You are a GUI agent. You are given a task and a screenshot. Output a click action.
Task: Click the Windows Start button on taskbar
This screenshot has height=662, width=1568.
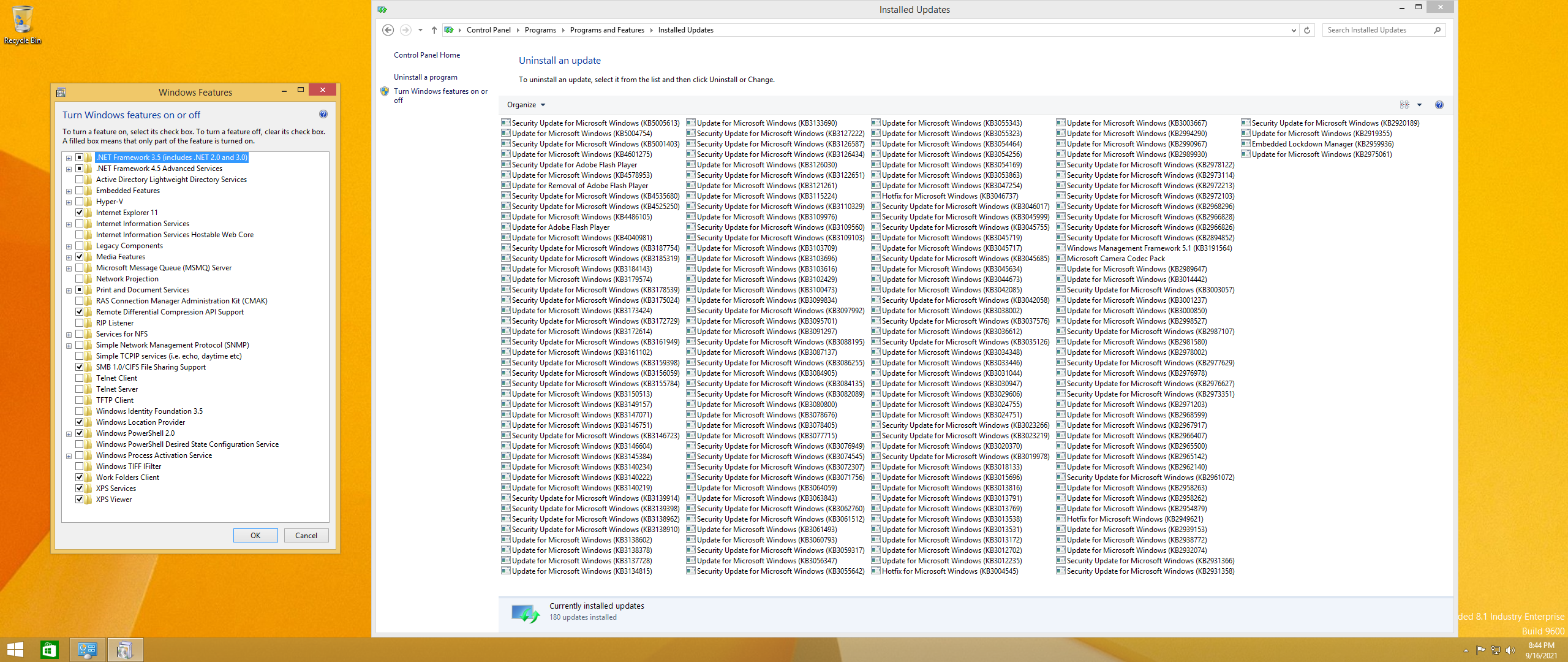pos(15,650)
